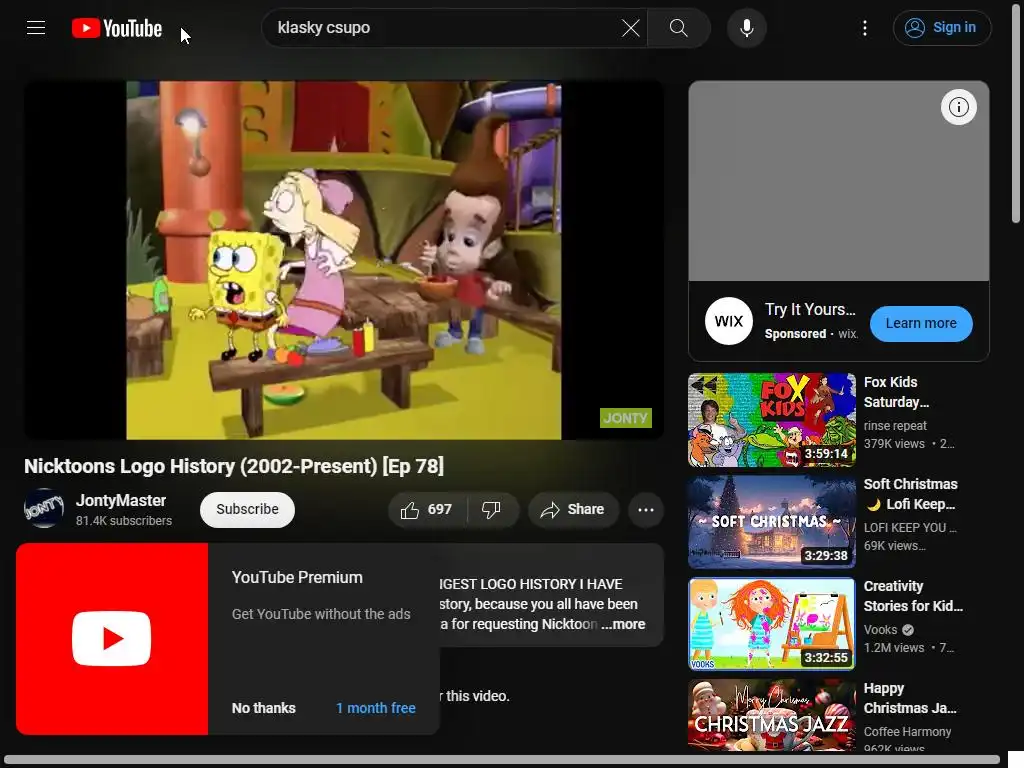The image size is (1024, 768).
Task: Open the Soft Christmas Lofi Keep... title
Action: pos(910,494)
